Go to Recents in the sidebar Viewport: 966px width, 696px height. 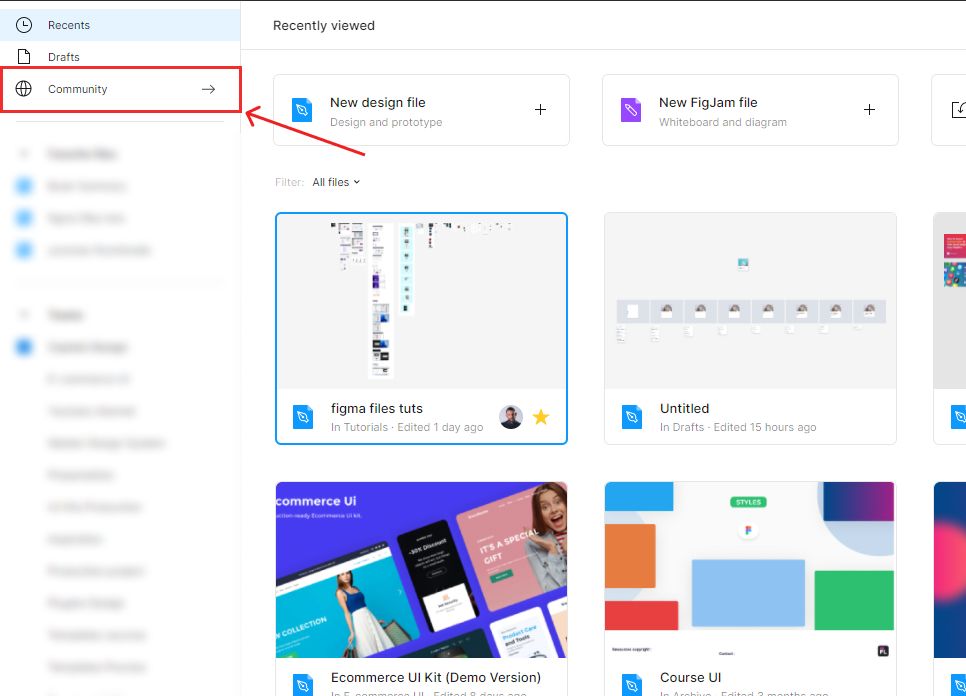69,25
